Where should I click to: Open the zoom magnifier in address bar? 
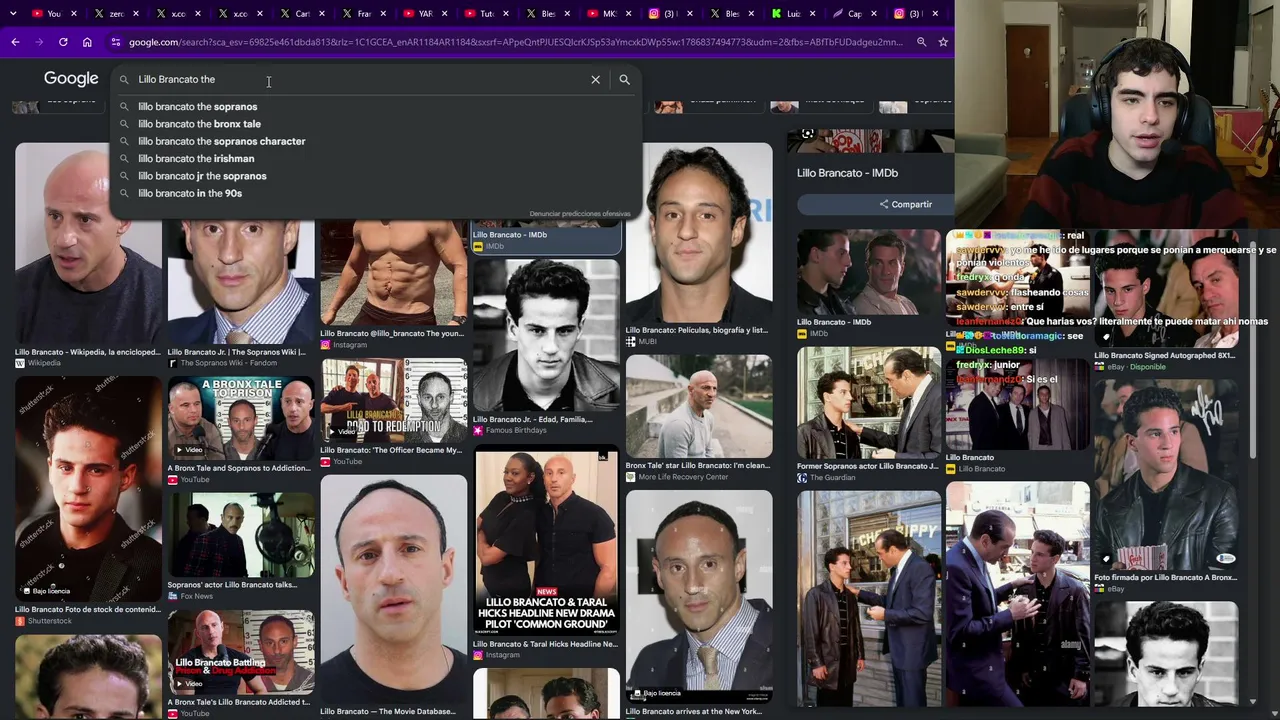point(921,42)
